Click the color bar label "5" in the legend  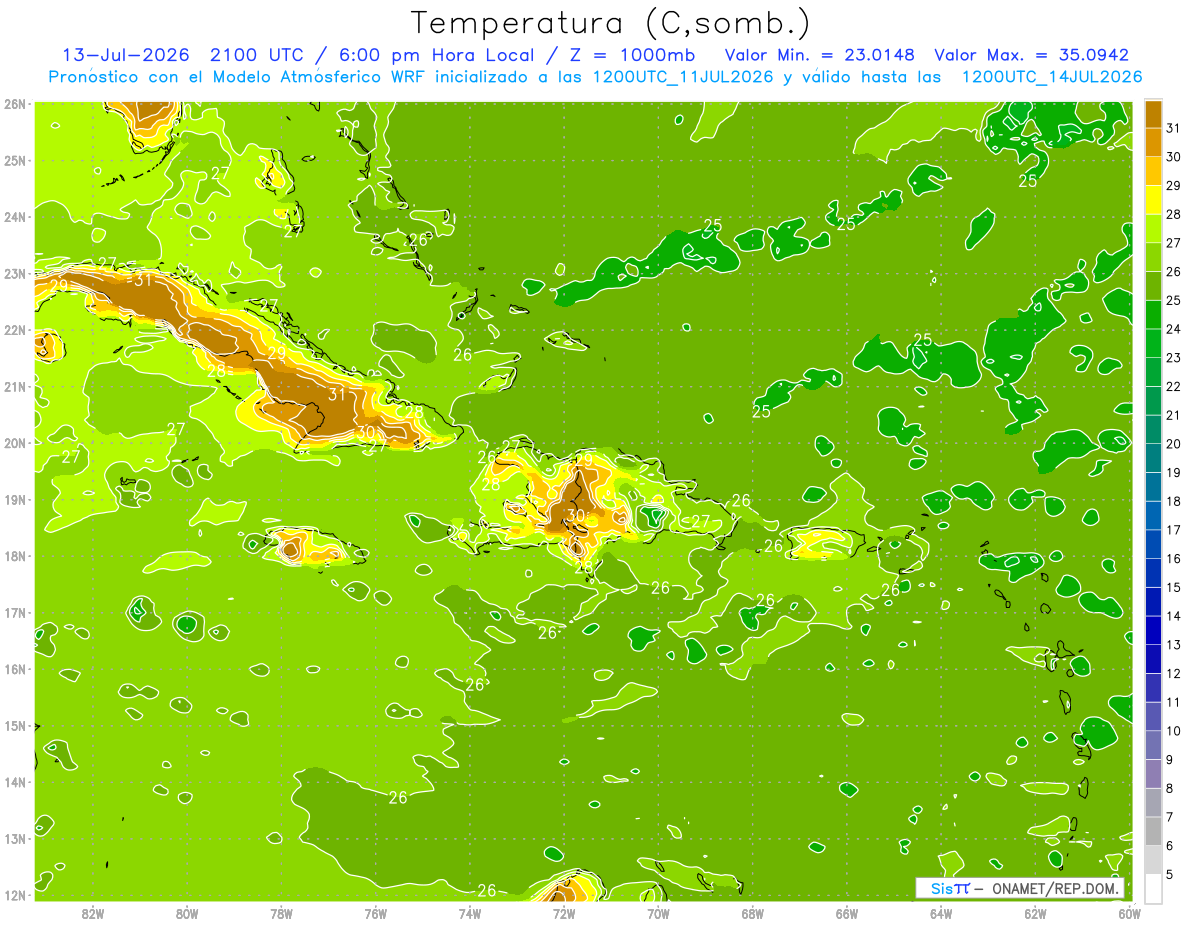(1170, 875)
